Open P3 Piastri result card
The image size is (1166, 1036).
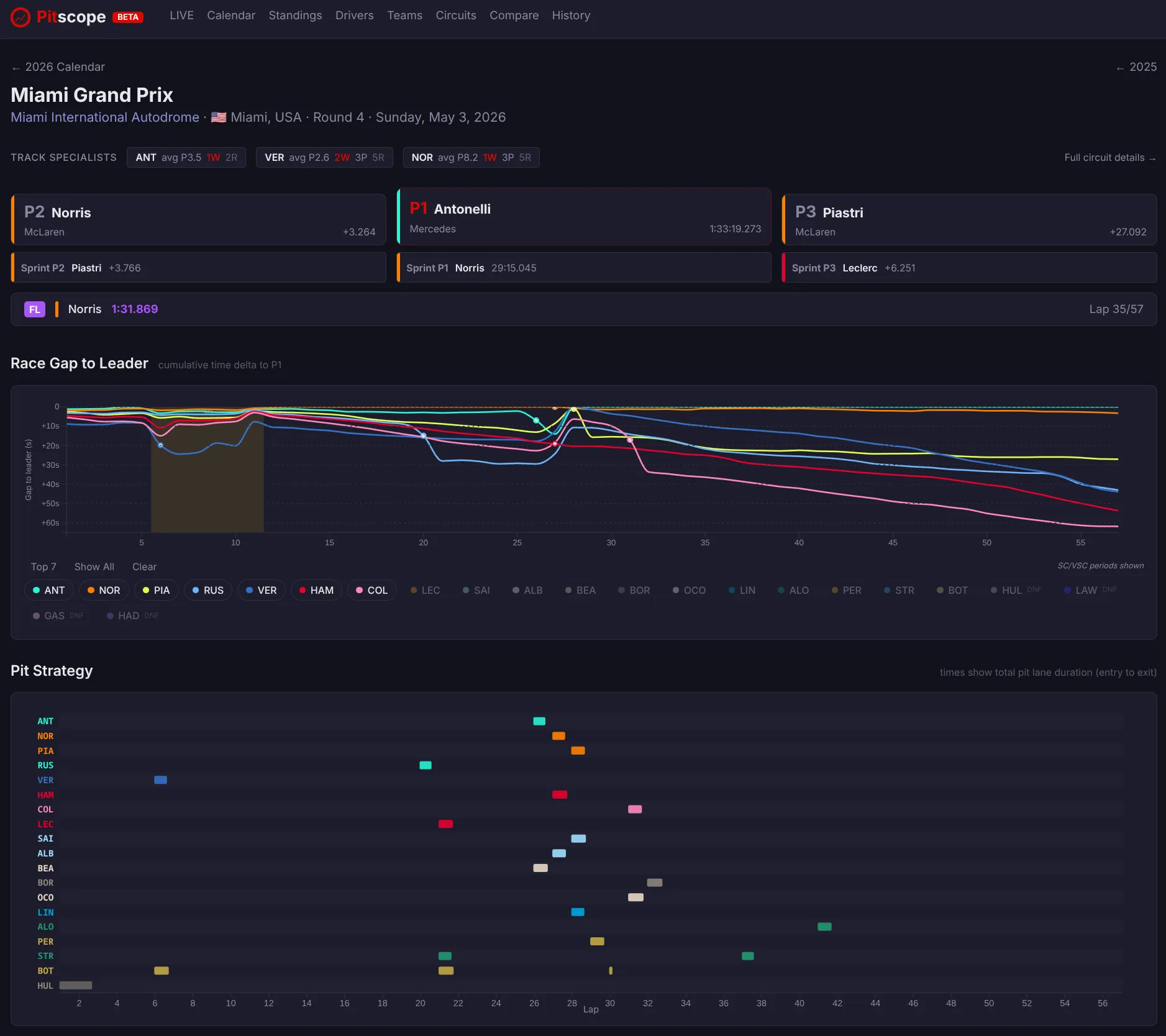pyautogui.click(x=969, y=219)
